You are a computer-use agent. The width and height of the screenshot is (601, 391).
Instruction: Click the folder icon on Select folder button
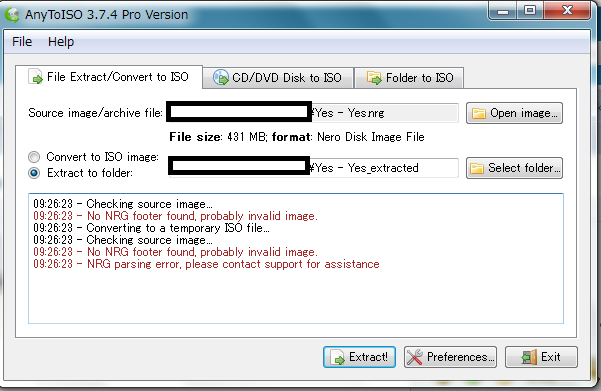477,168
